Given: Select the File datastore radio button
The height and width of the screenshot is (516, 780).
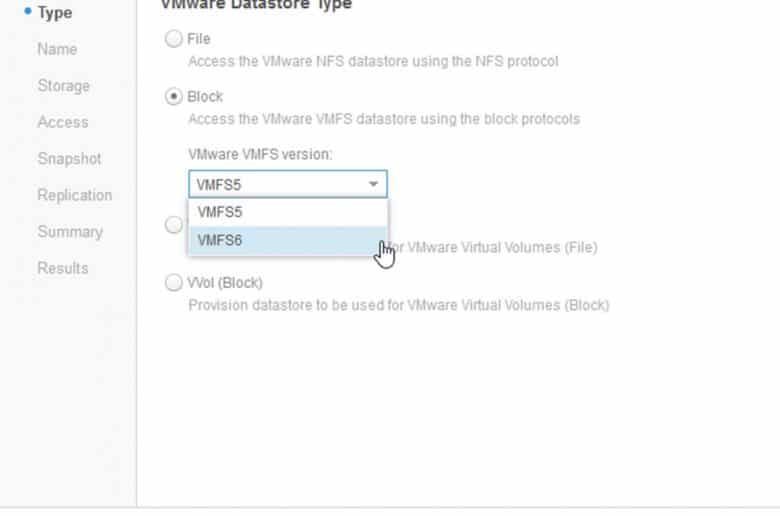Looking at the screenshot, I should [x=174, y=38].
